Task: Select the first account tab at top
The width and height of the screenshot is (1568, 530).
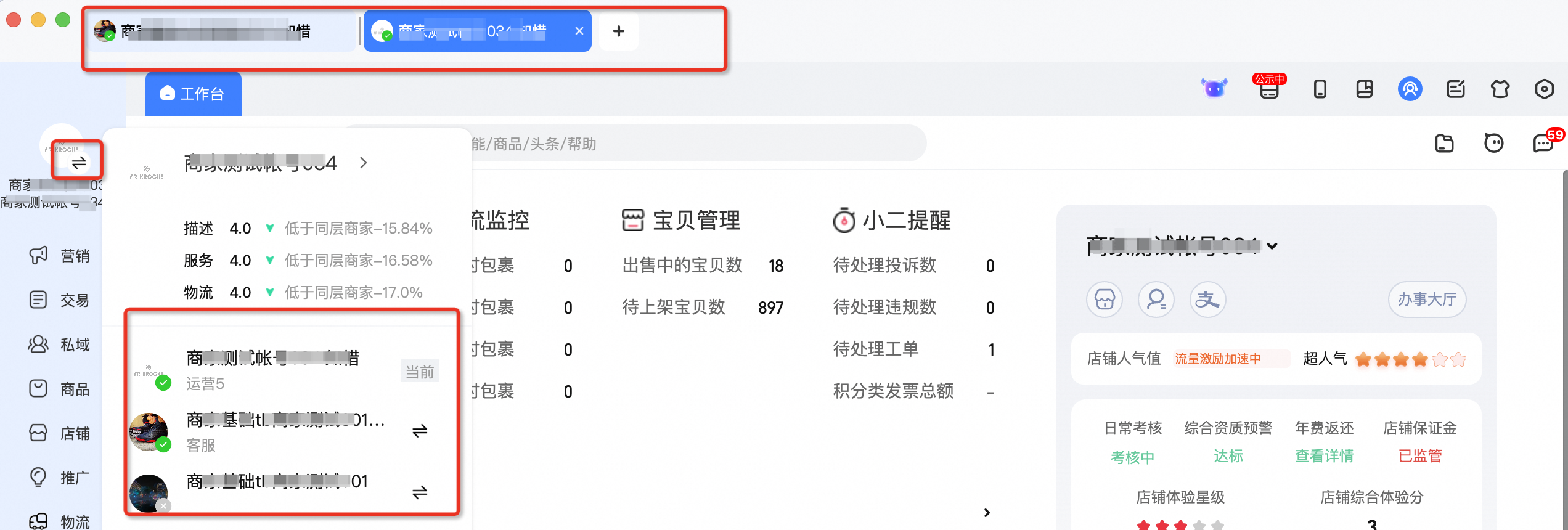Action: (x=223, y=31)
